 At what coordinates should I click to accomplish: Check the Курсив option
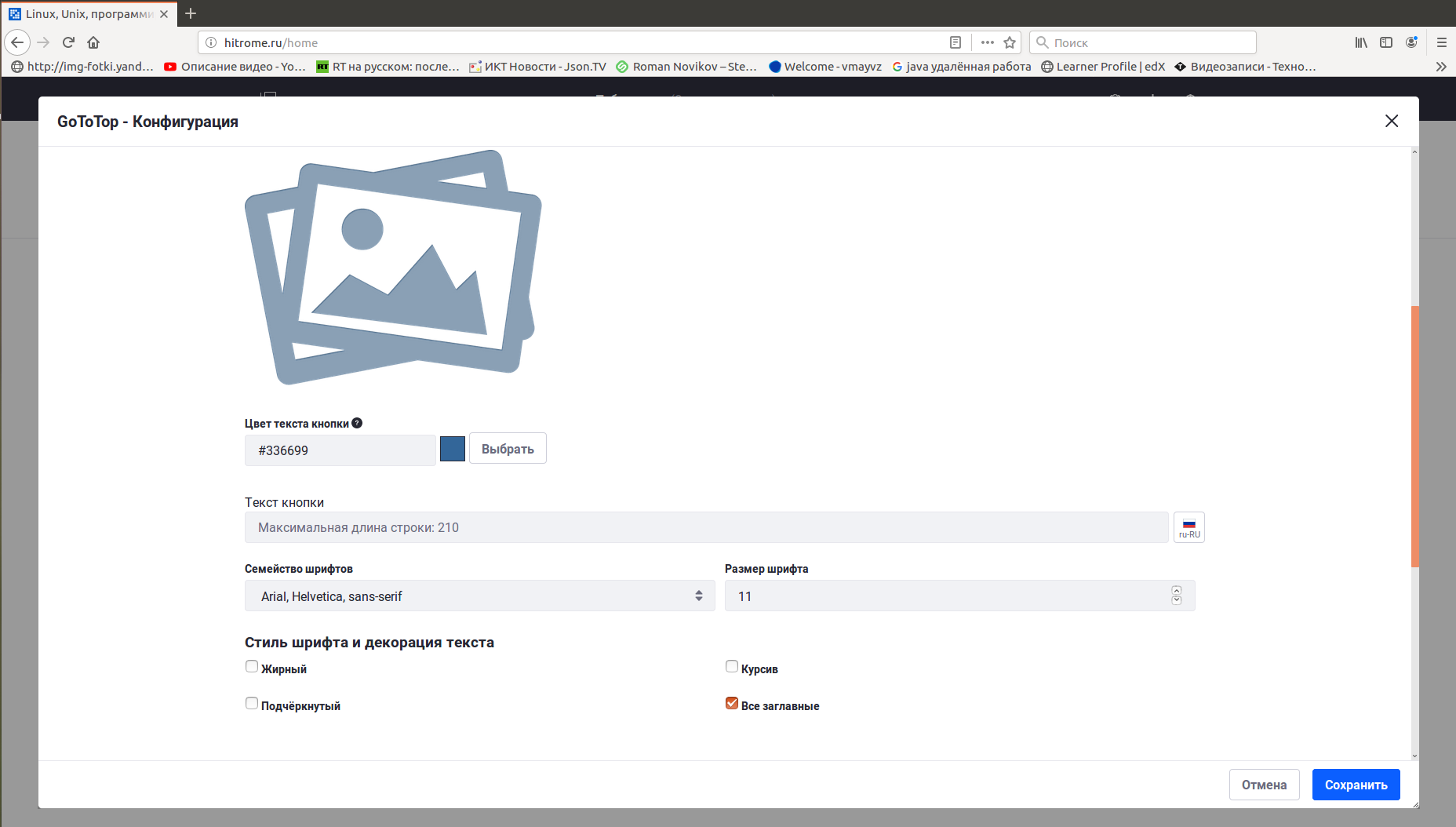[732, 666]
